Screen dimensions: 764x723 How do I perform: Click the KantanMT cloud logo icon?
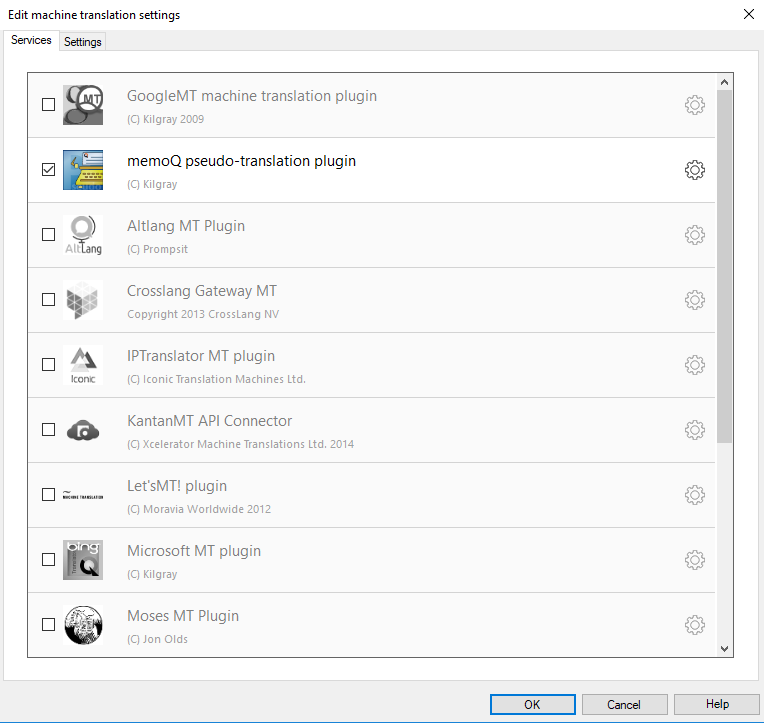pos(83,430)
